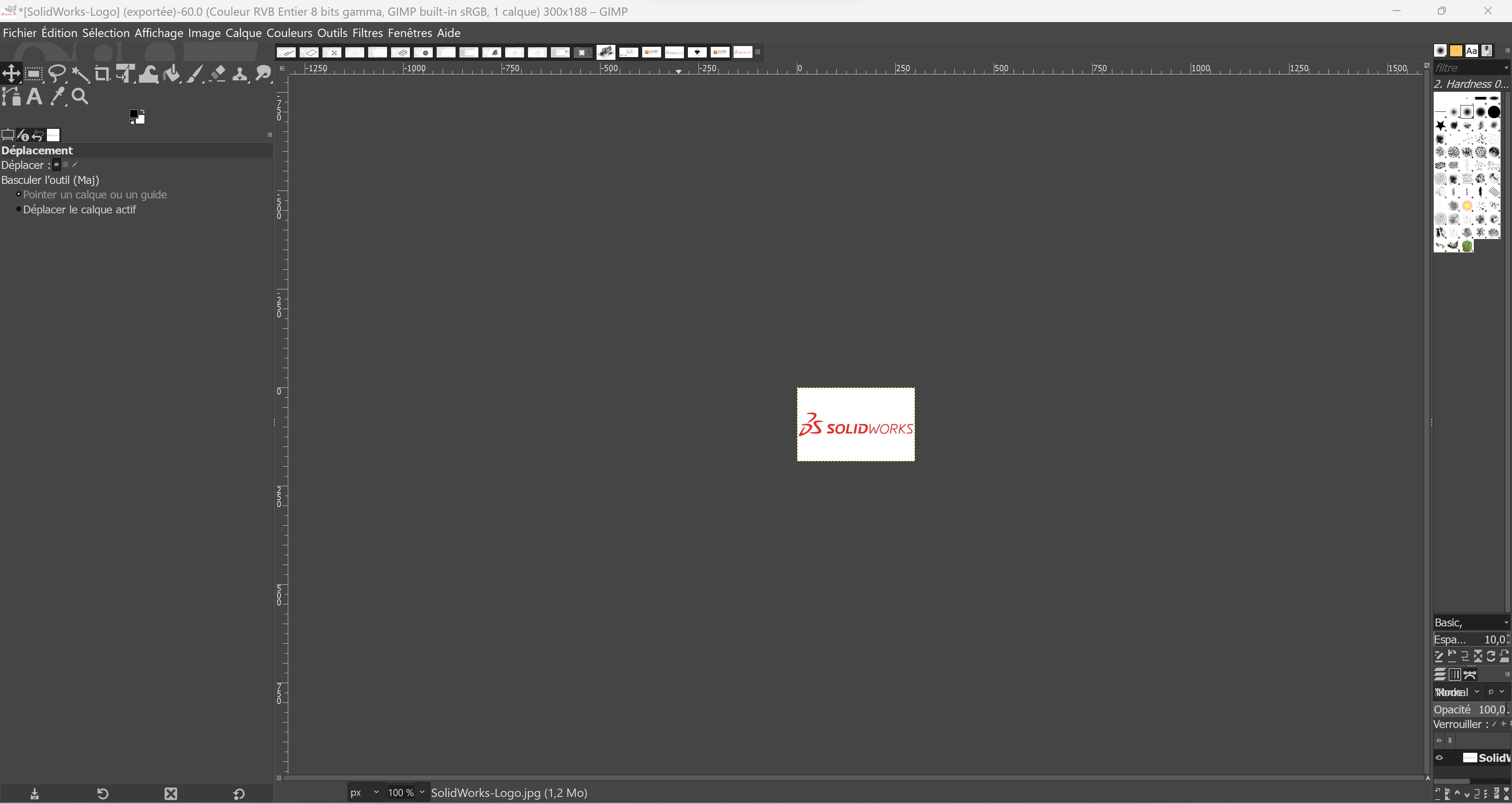Image resolution: width=1512 pixels, height=804 pixels.
Task: Choose 'Déplacer le calque actif' option
Action: click(x=76, y=209)
